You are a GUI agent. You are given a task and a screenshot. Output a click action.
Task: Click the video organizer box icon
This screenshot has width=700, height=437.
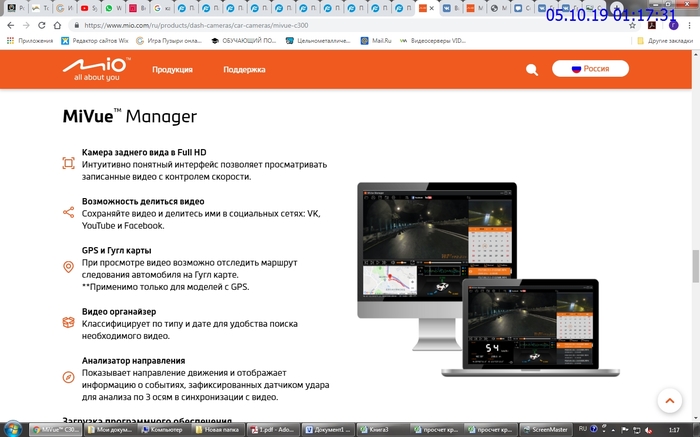click(68, 322)
